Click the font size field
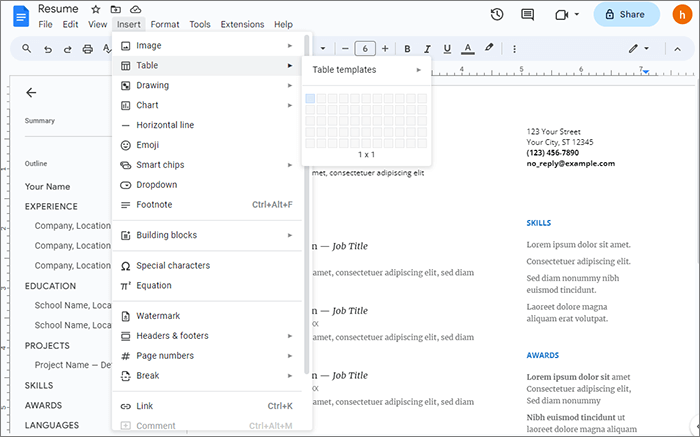 pyautogui.click(x=365, y=49)
